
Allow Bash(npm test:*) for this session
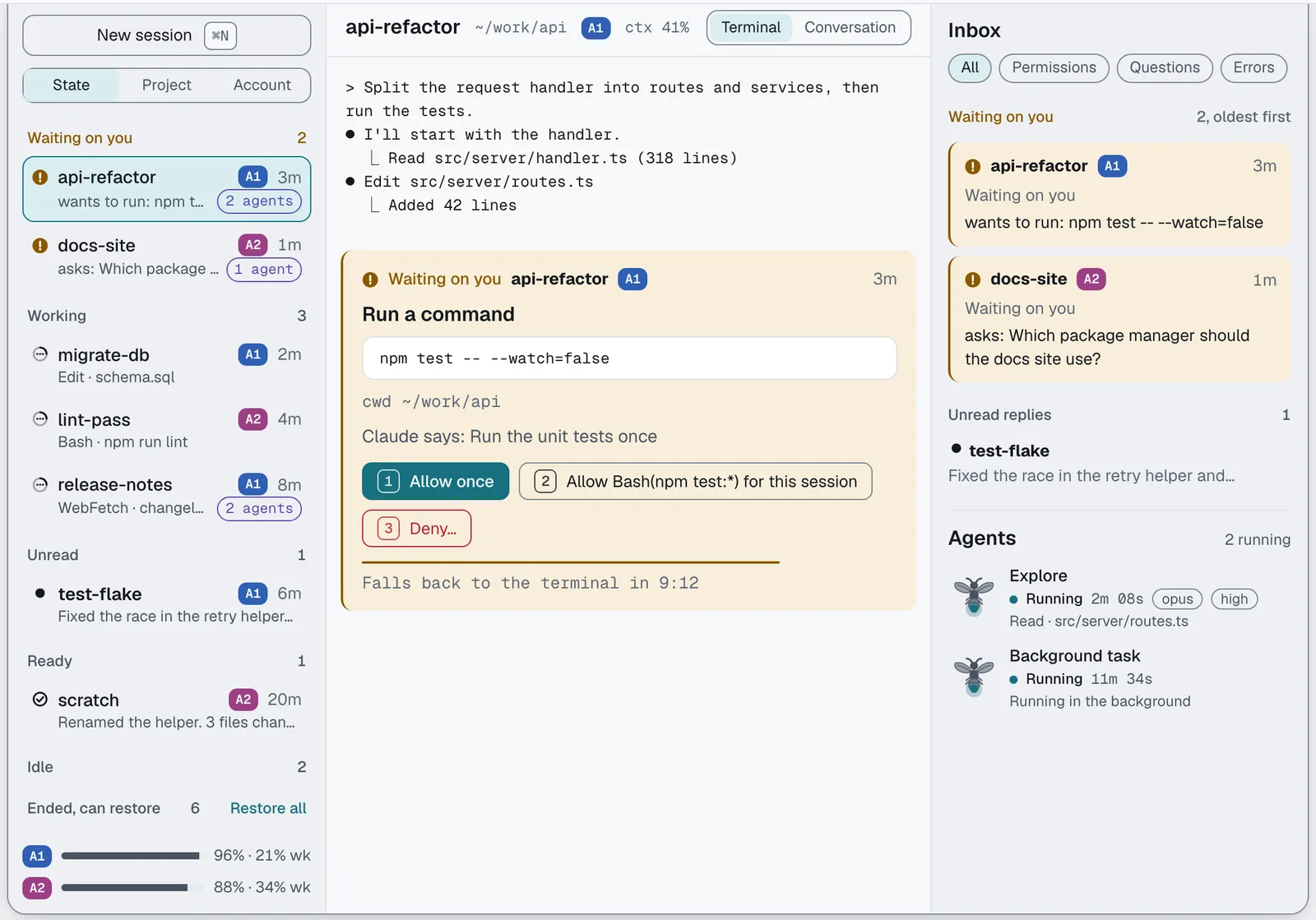pos(695,482)
